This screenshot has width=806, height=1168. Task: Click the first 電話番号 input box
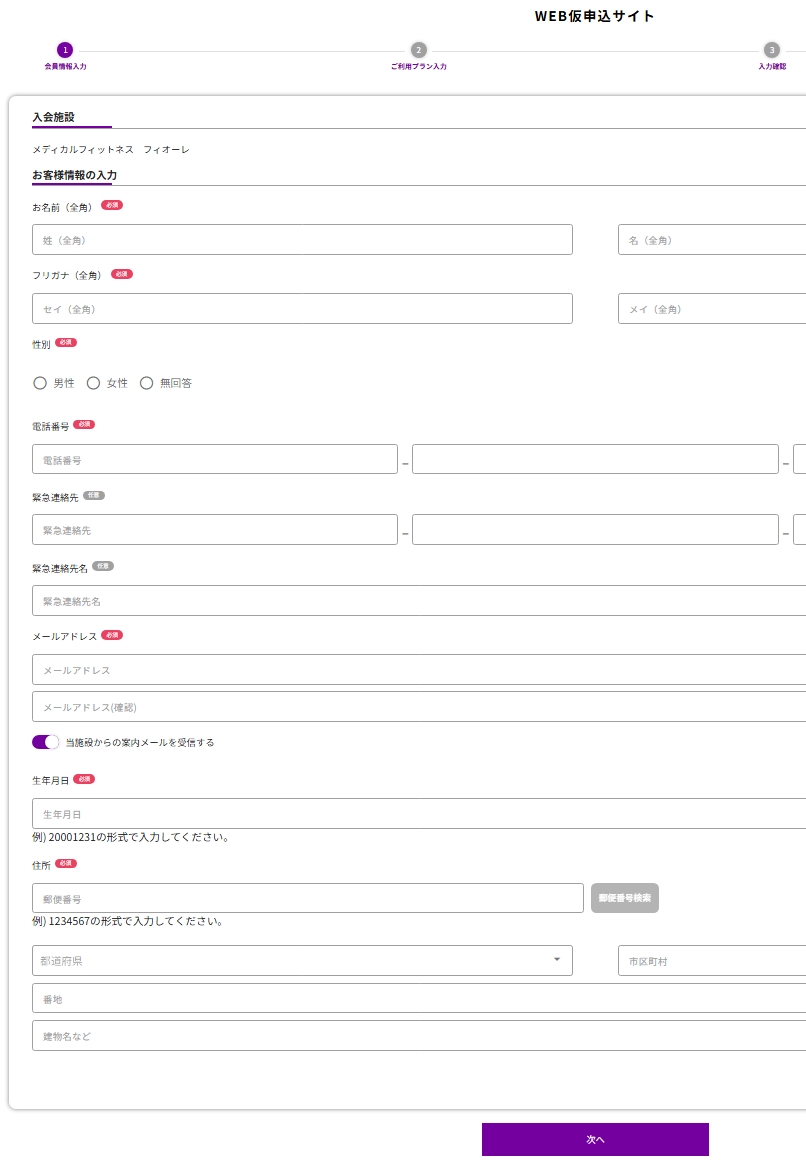(x=215, y=460)
